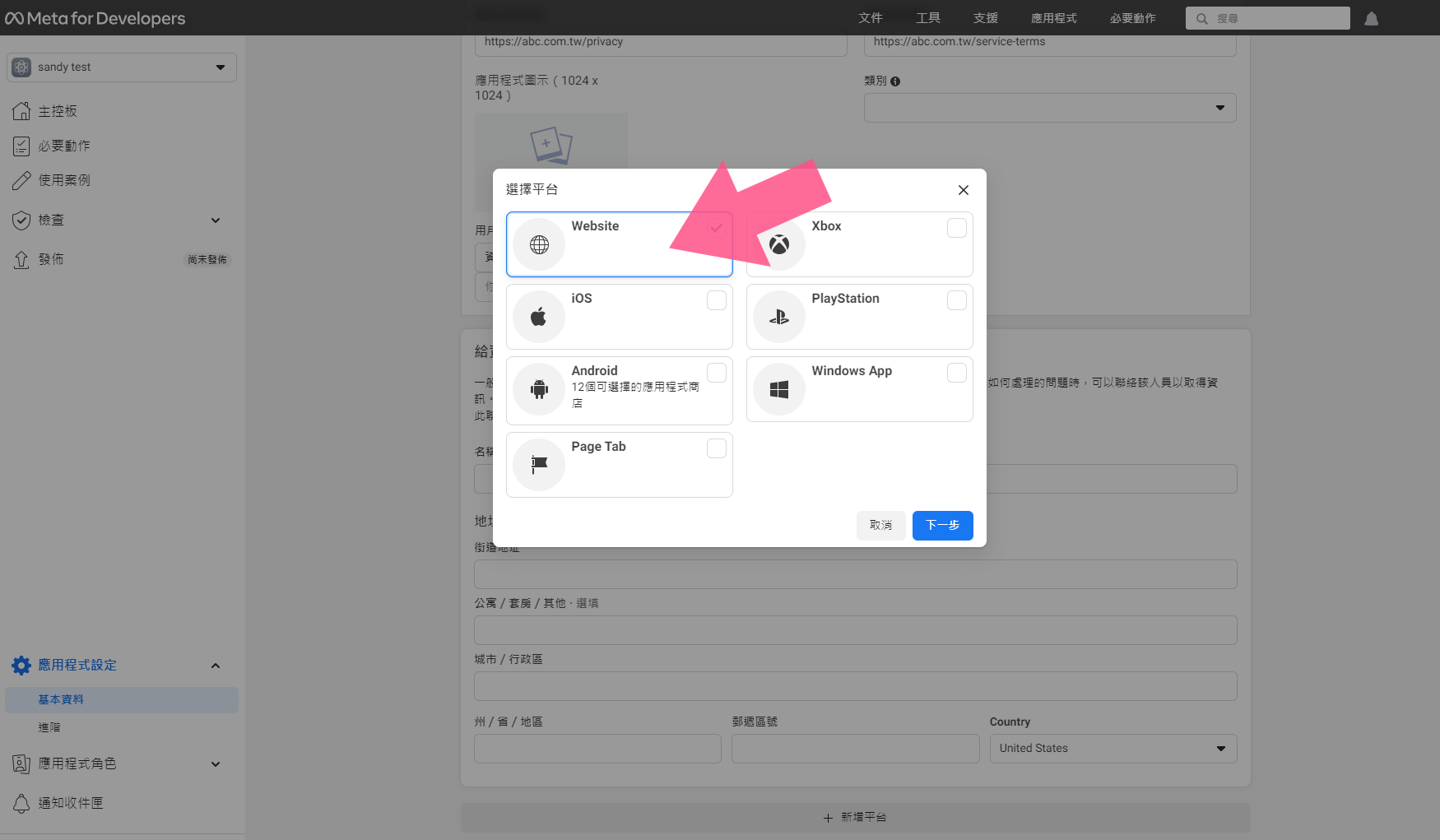The image size is (1440, 840).
Task: Click the 城市 / 行政區 input field
Action: [856, 686]
